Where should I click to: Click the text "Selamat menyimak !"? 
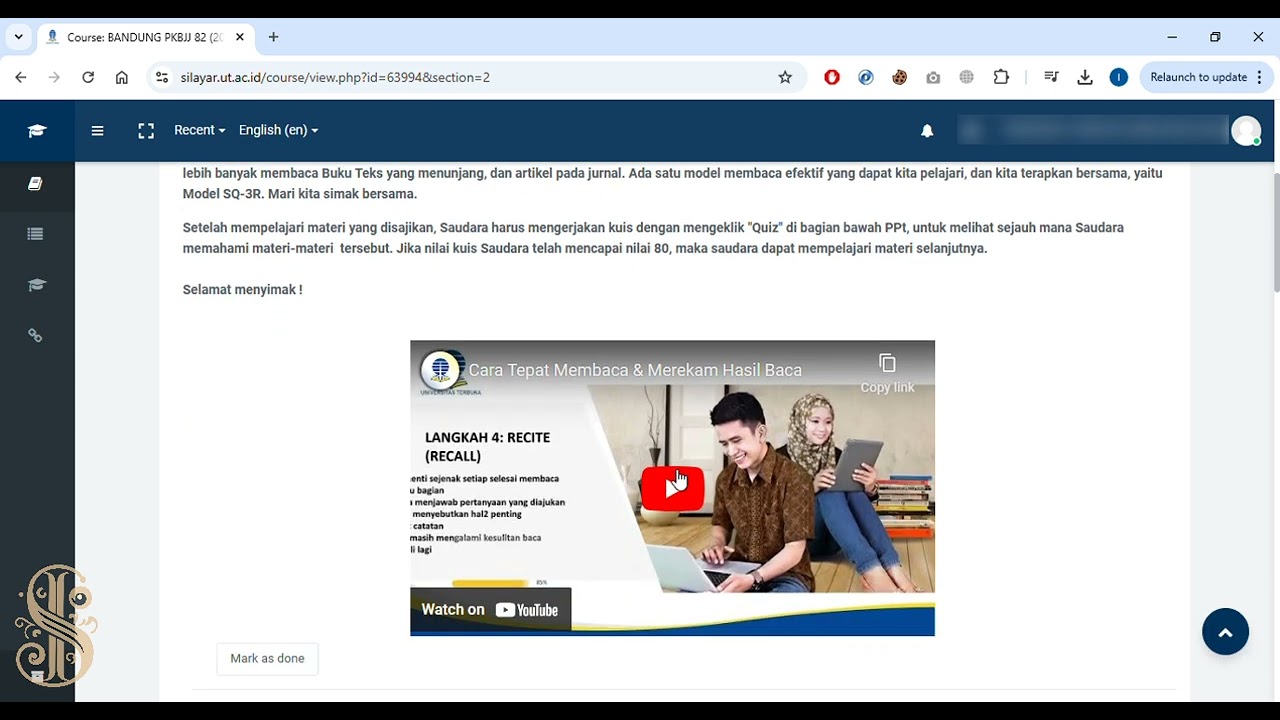(242, 290)
